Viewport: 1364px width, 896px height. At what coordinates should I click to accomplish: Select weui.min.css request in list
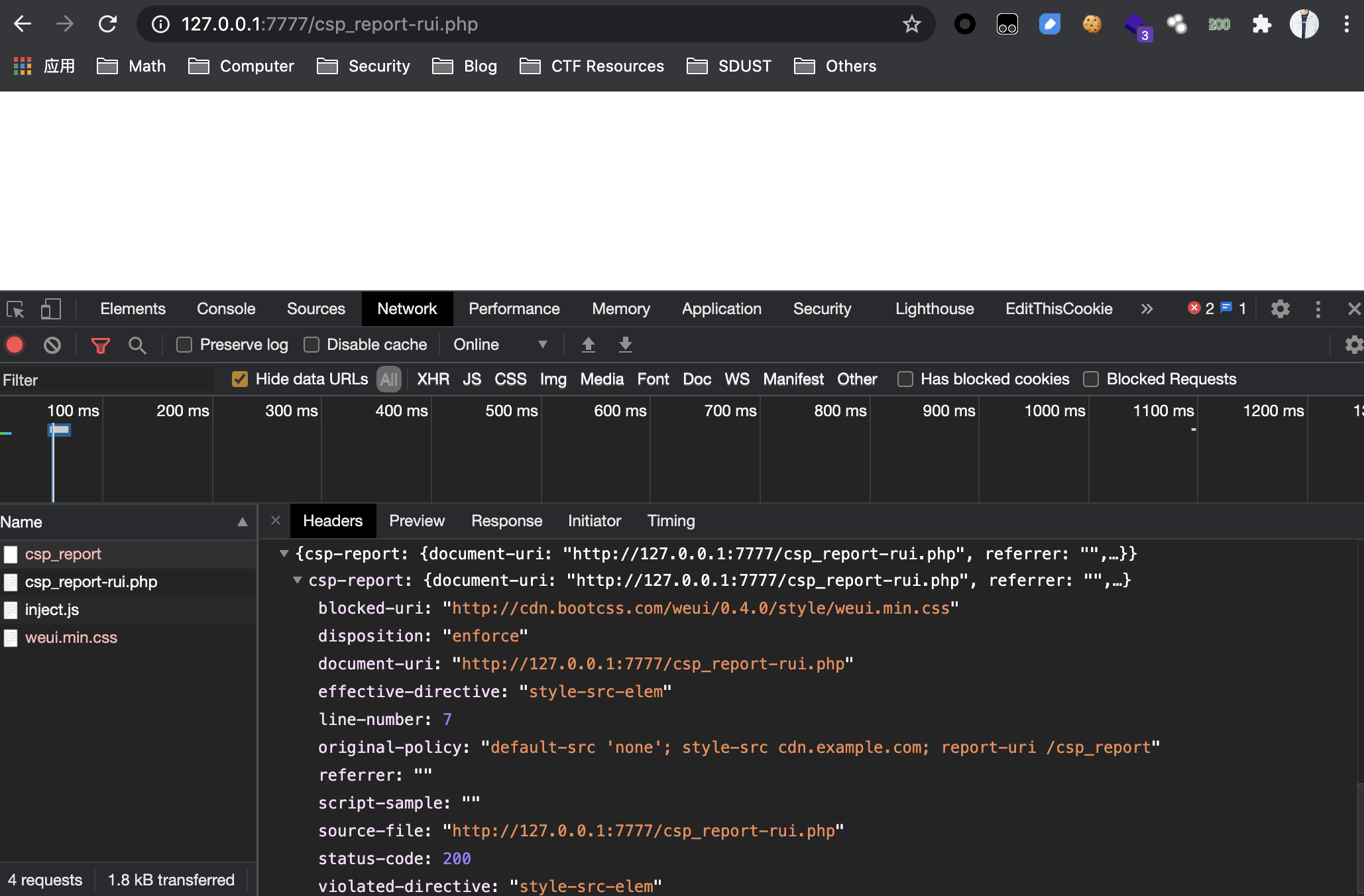71,638
